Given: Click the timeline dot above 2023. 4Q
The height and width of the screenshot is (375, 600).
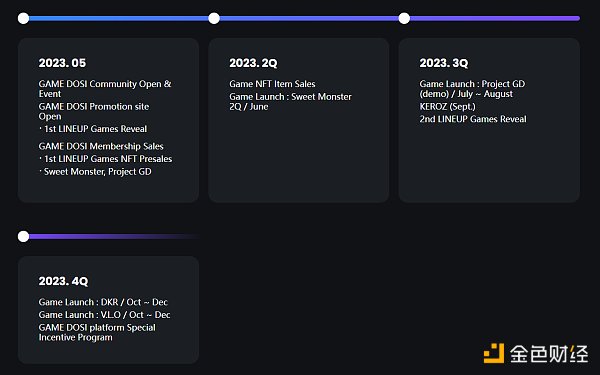Looking at the screenshot, I should pos(23,236).
